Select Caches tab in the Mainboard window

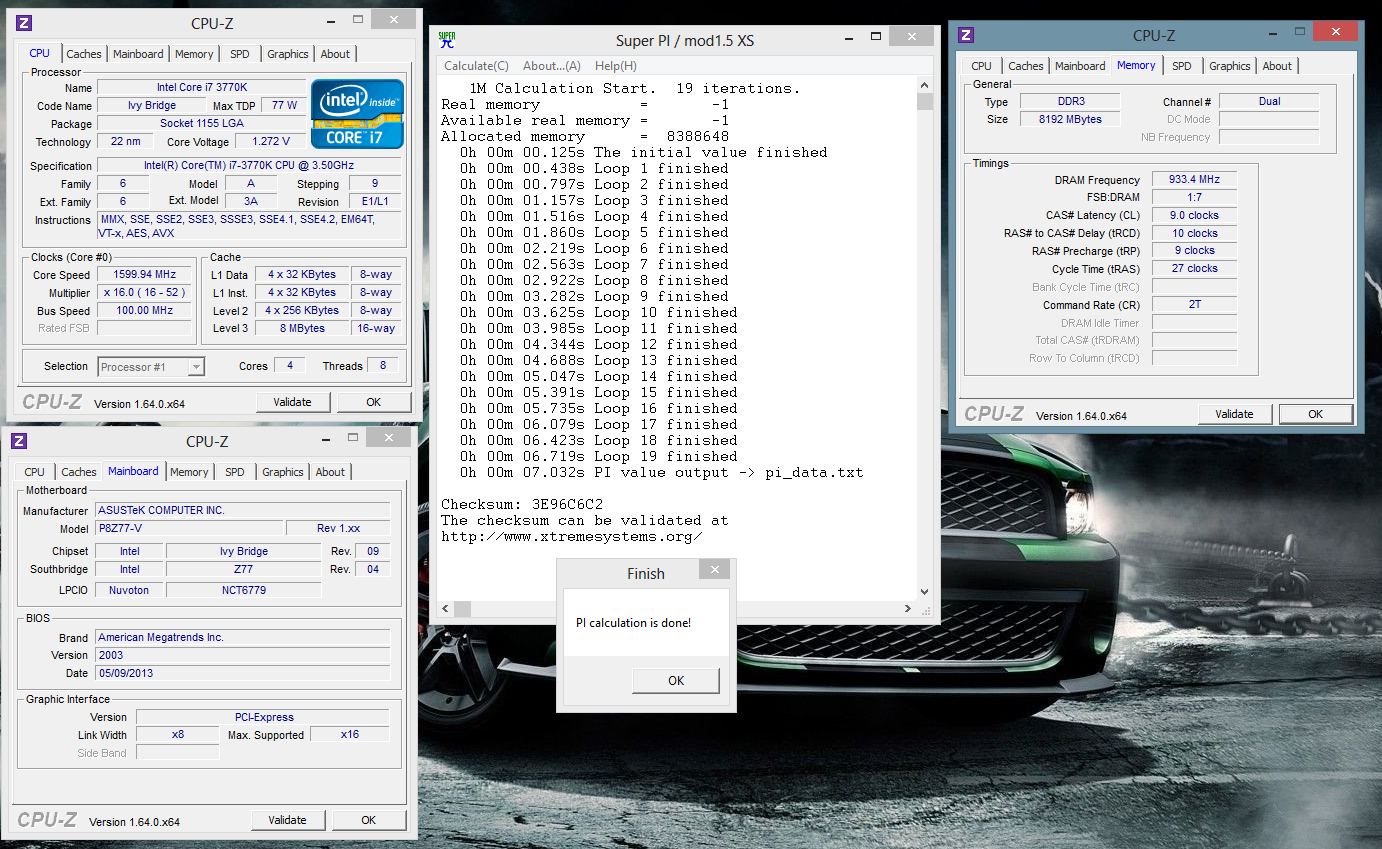79,472
